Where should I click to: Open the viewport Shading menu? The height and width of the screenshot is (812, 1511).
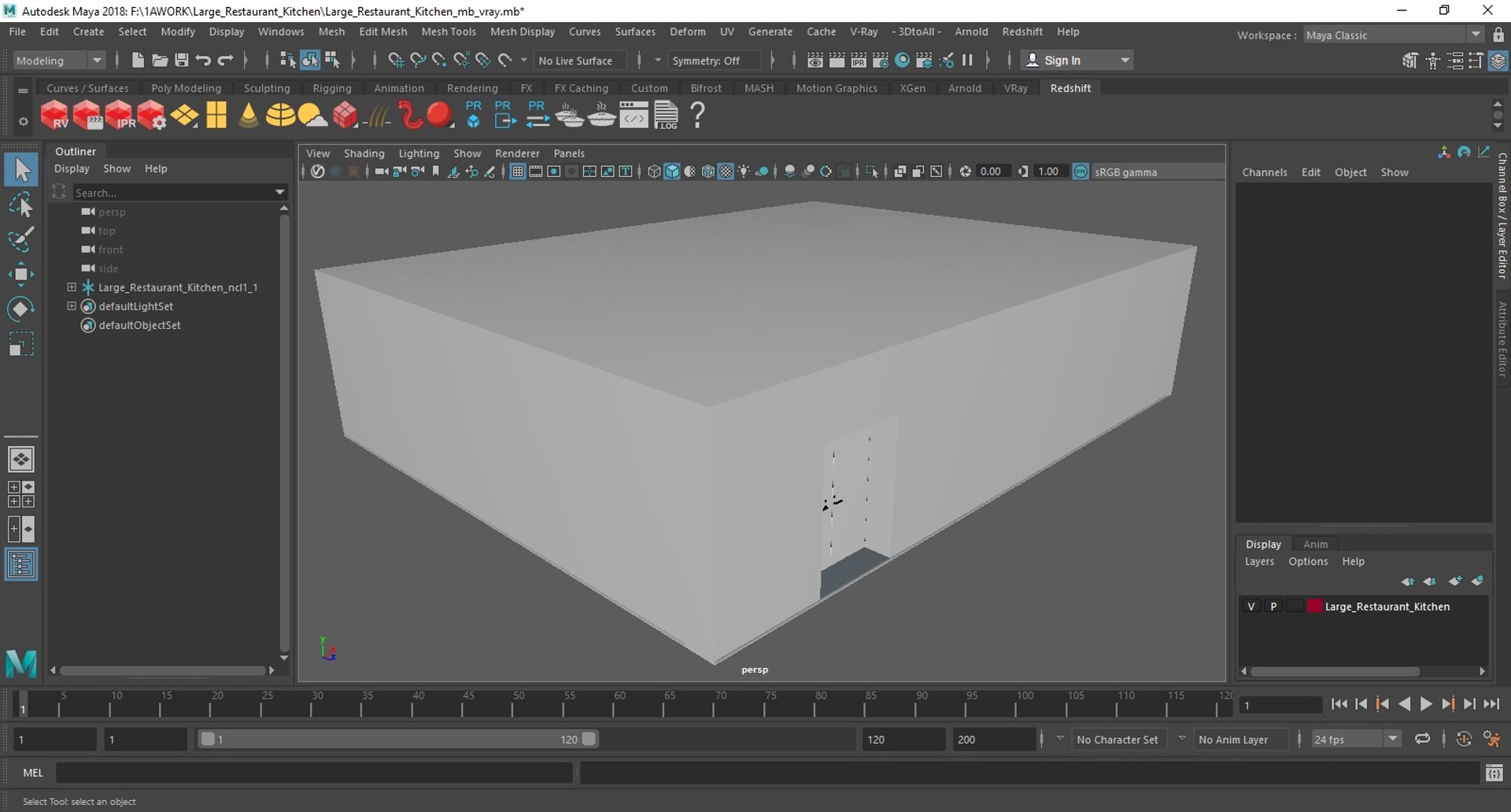click(x=364, y=153)
